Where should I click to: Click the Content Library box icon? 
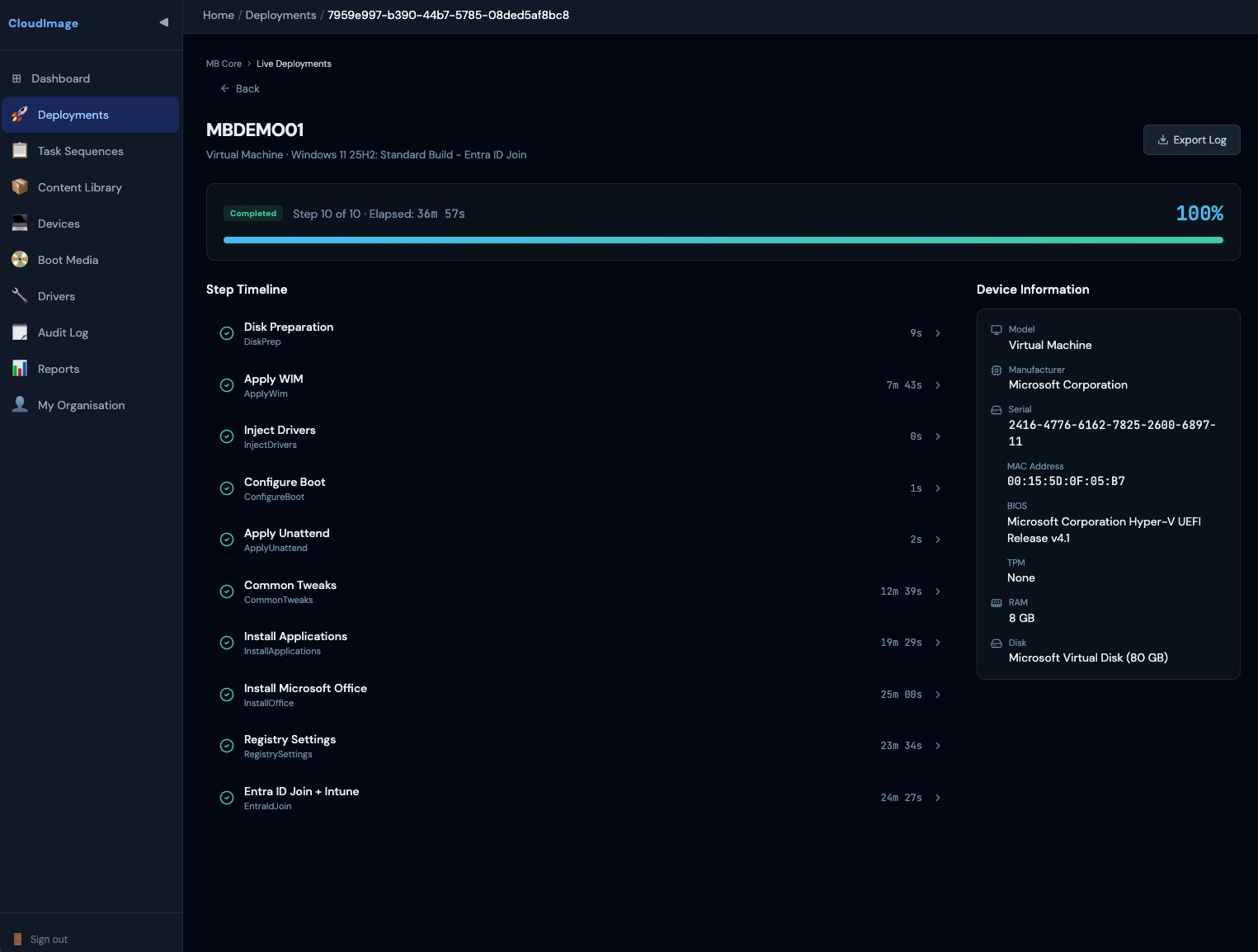[x=20, y=187]
